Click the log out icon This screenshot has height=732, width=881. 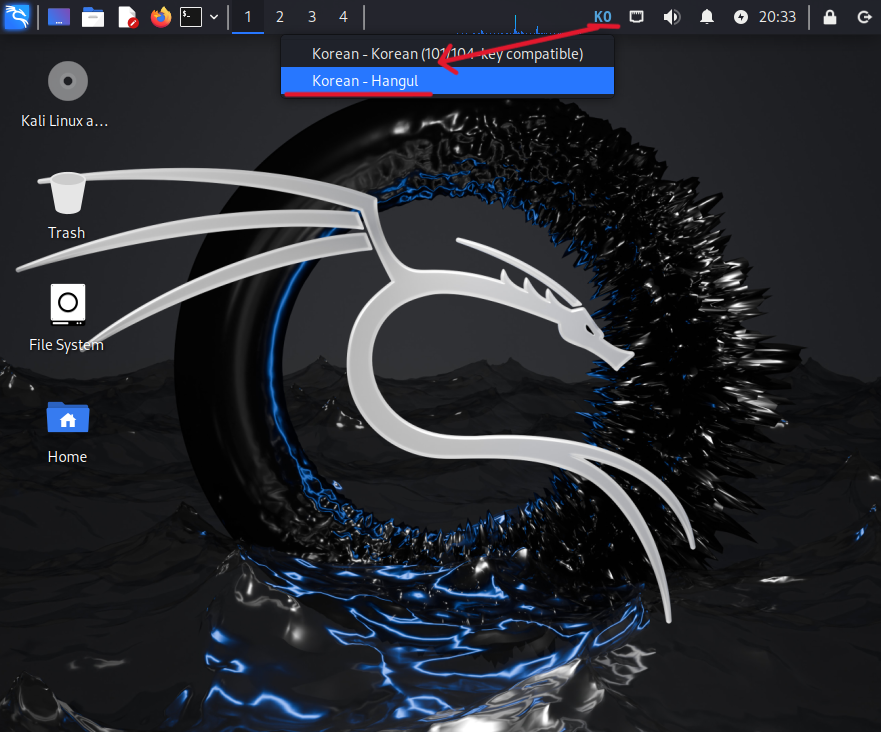pos(864,17)
